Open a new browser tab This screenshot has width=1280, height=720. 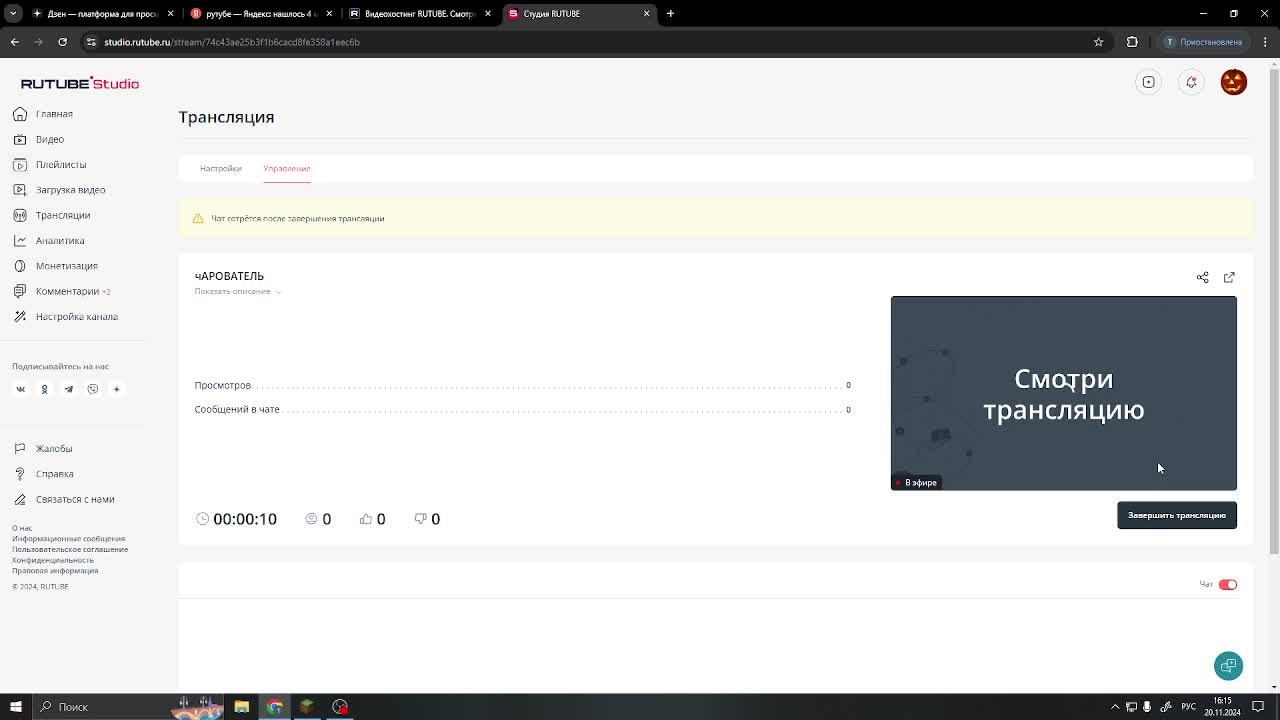670,14
